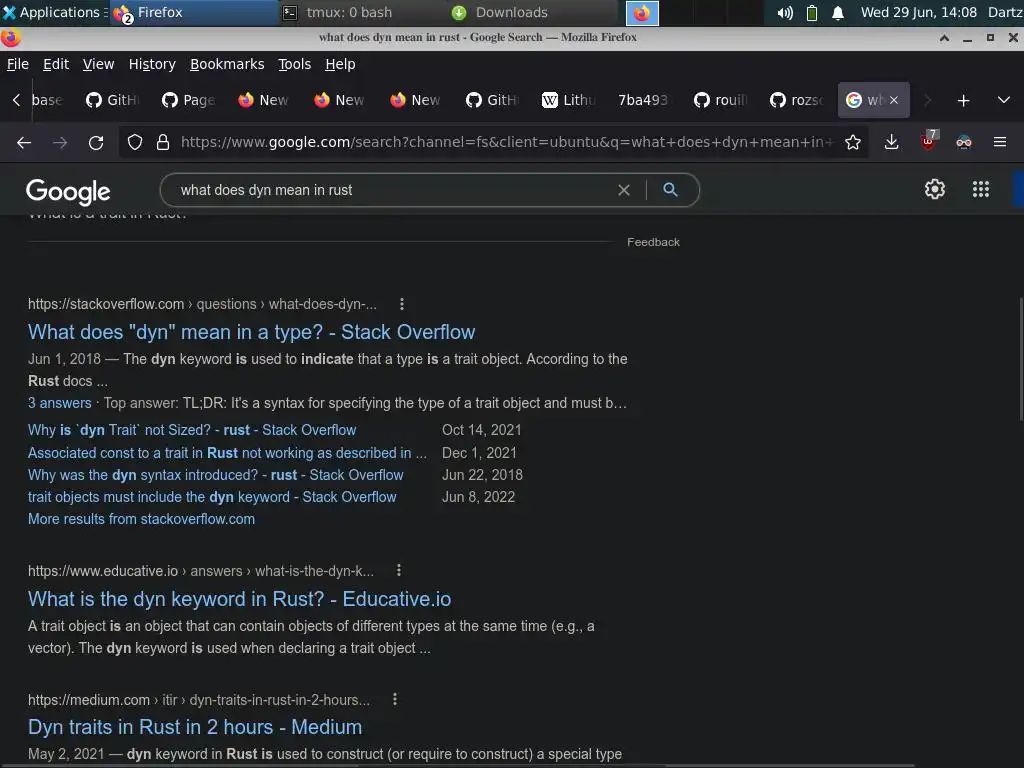Viewport: 1024px width, 768px height.
Task: Open 'Dyn traits in Rust in 2 hours' result
Action: pyautogui.click(x=195, y=727)
